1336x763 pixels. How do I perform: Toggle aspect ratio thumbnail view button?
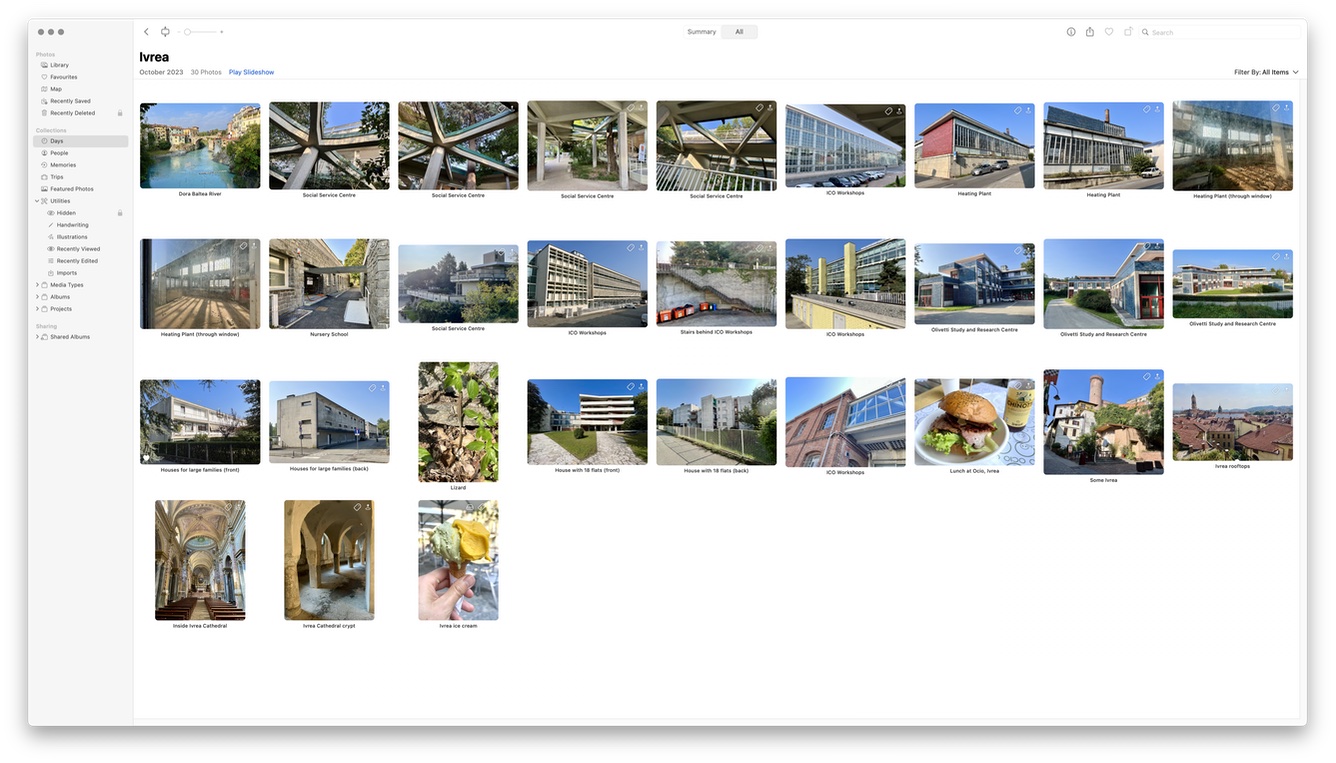[165, 32]
